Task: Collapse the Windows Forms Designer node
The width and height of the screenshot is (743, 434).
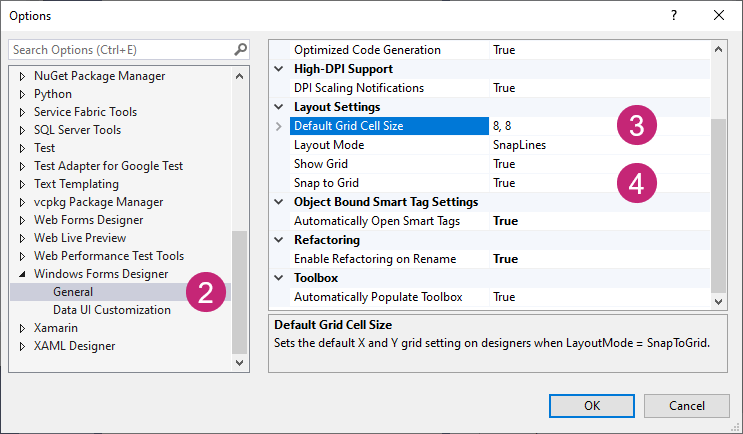Action: 22,274
